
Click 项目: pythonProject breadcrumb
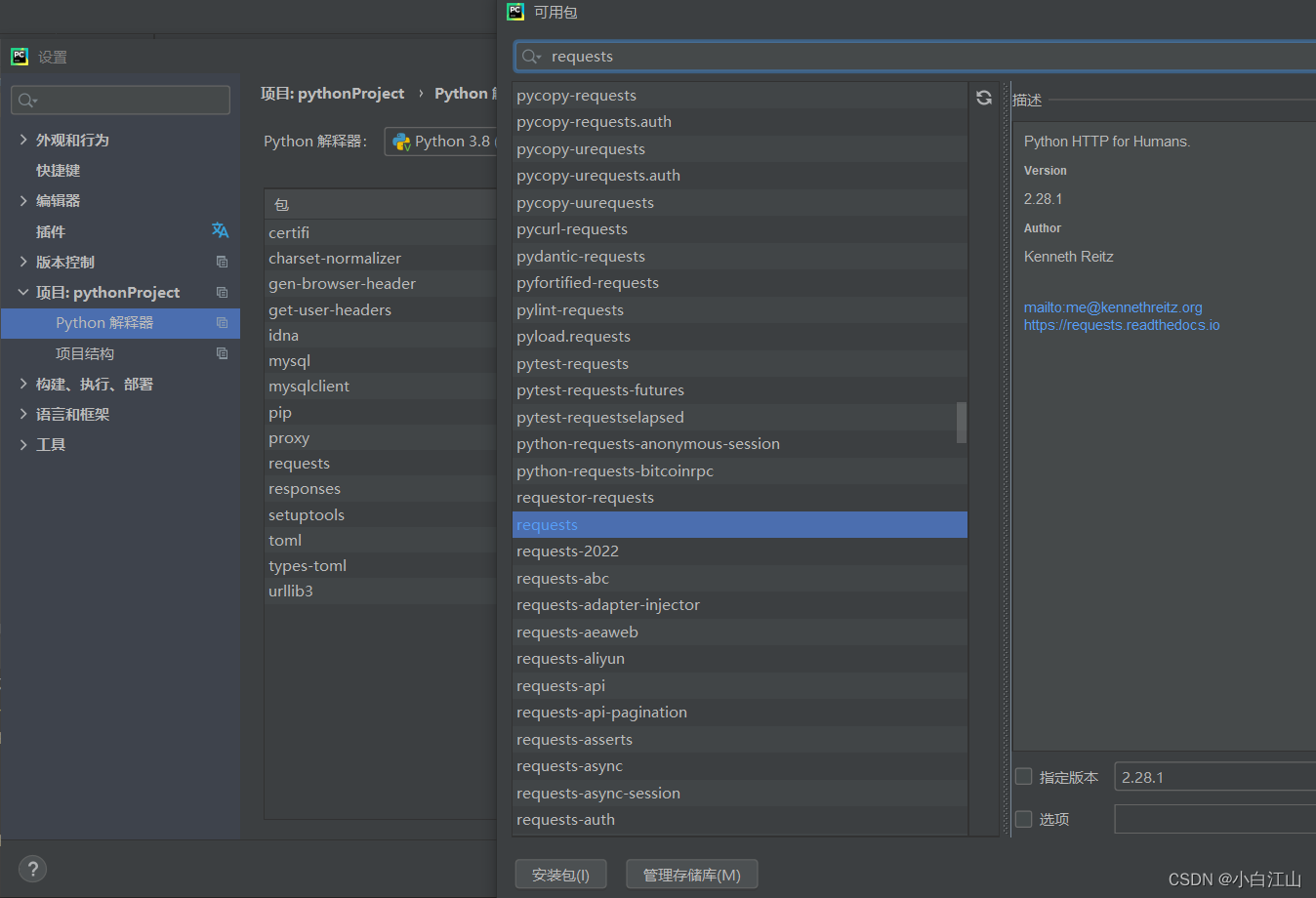[332, 94]
